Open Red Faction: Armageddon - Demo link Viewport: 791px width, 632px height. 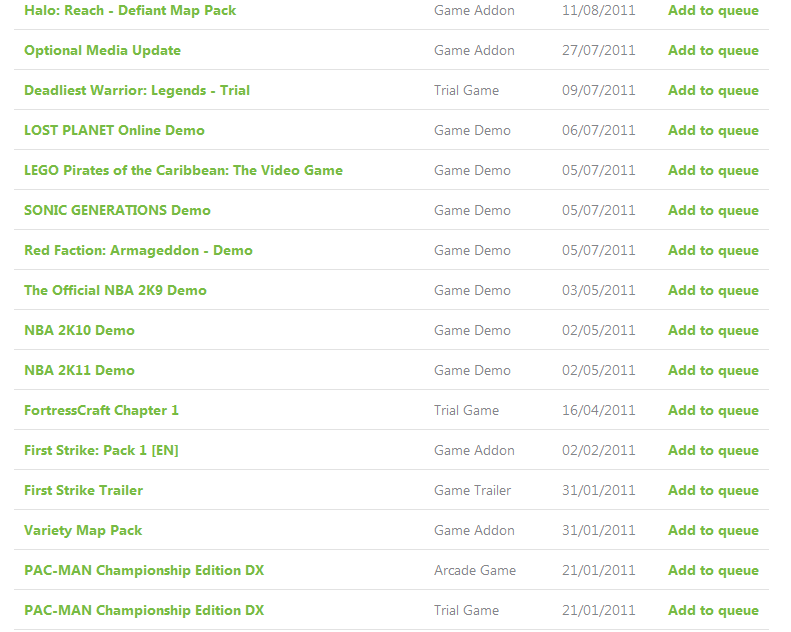click(x=138, y=250)
